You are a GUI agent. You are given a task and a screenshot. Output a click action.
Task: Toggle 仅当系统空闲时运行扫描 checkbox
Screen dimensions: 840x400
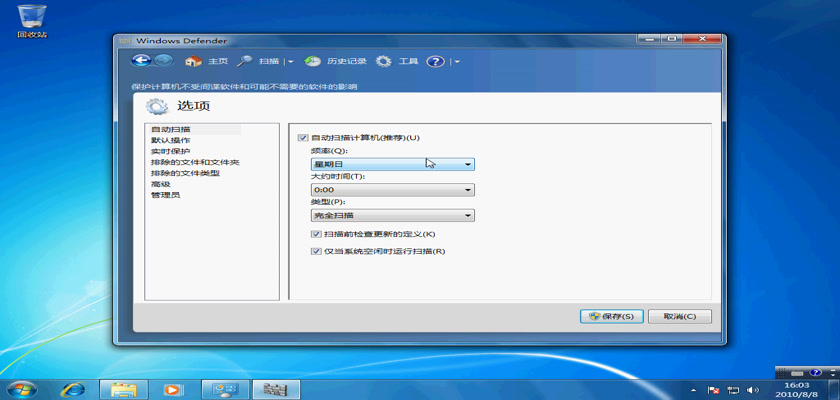[x=316, y=251]
